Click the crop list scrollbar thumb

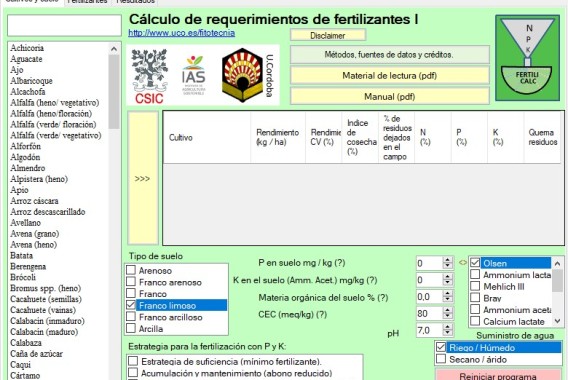(x=114, y=91)
